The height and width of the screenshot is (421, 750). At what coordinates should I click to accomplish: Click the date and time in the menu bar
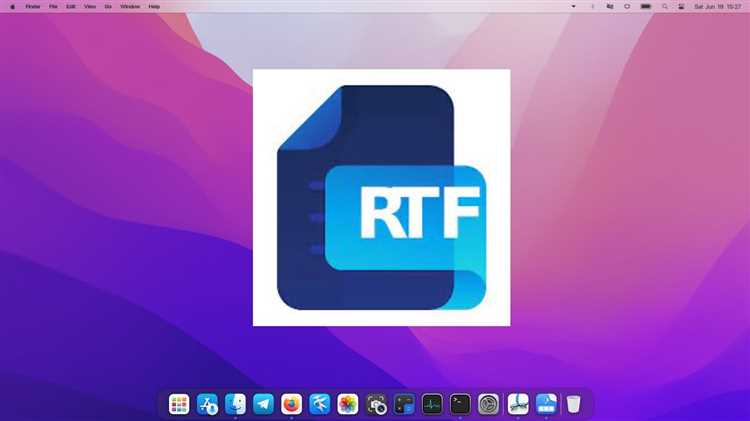coord(717,7)
